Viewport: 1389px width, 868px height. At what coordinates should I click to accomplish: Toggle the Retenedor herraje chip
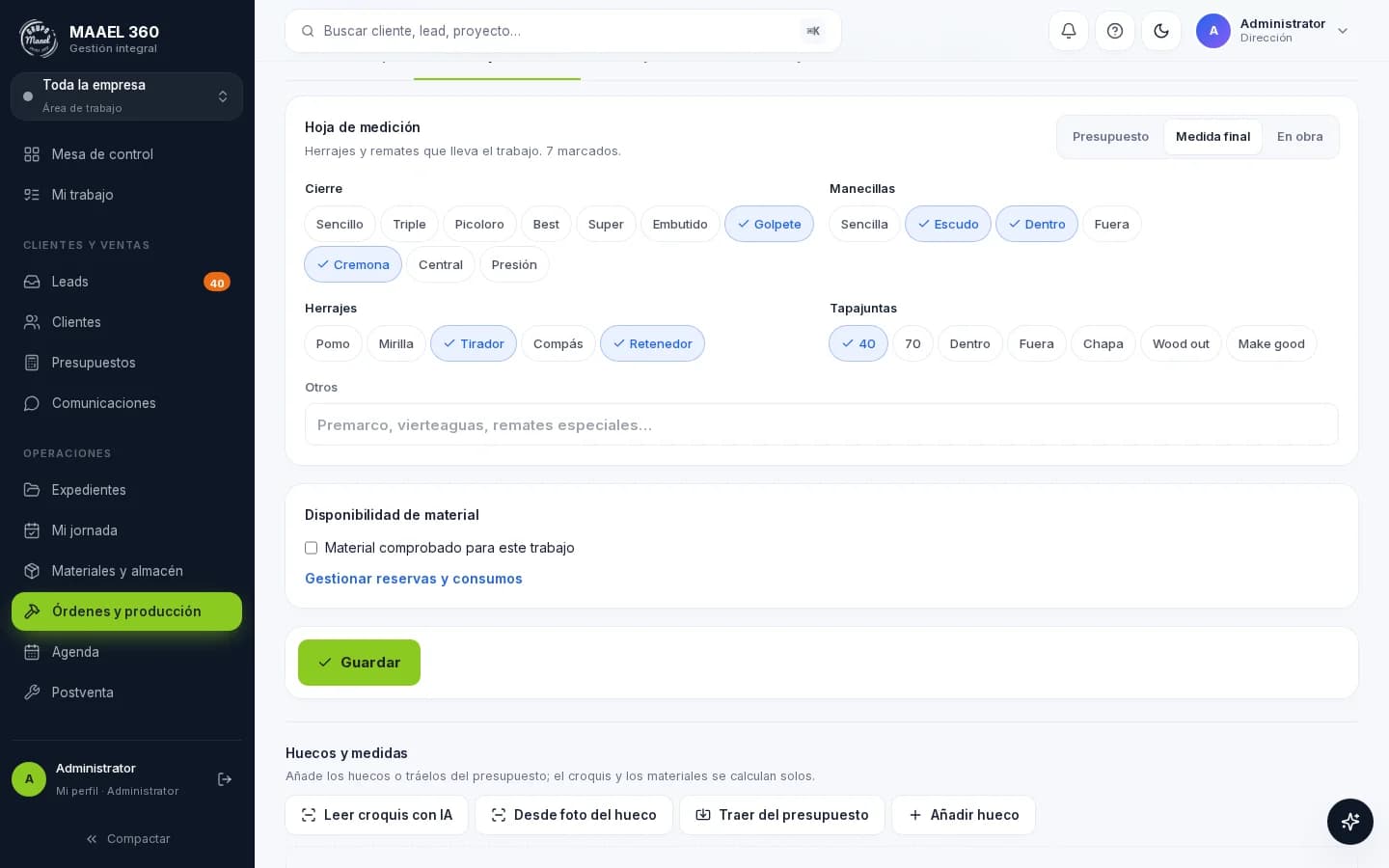(652, 343)
